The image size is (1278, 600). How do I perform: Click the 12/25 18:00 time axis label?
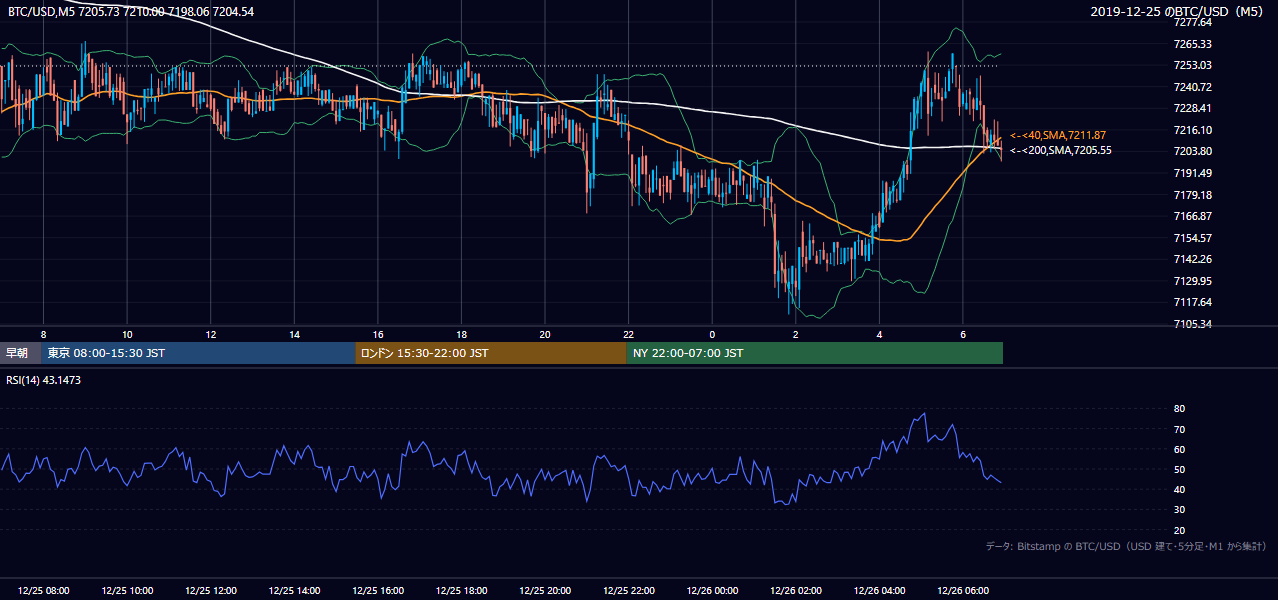tap(462, 591)
